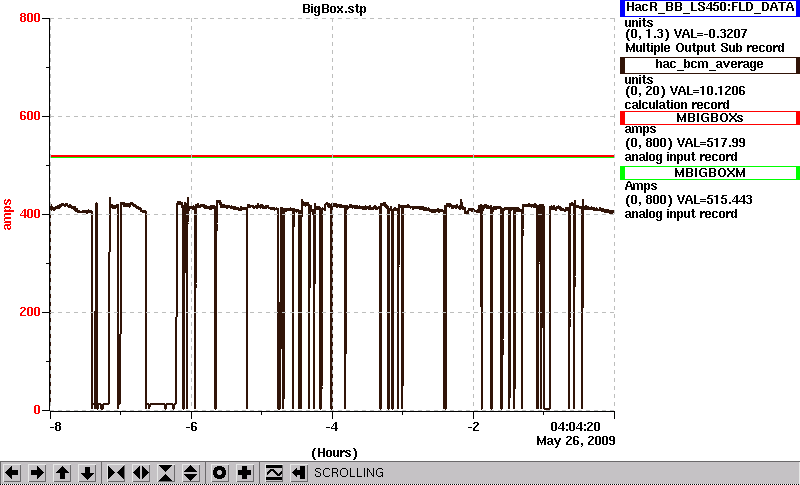Click the 200 y-axis tick label

click(30, 312)
